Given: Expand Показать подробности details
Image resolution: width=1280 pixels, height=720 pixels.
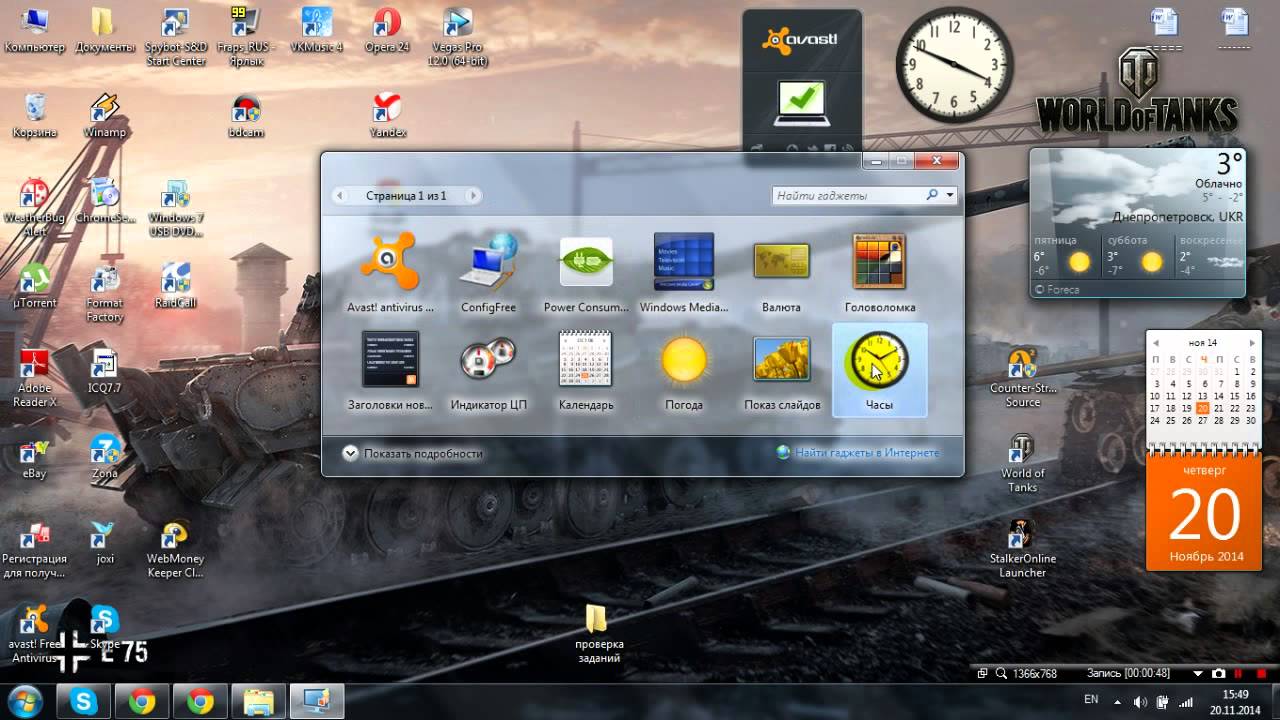Looking at the screenshot, I should (412, 453).
